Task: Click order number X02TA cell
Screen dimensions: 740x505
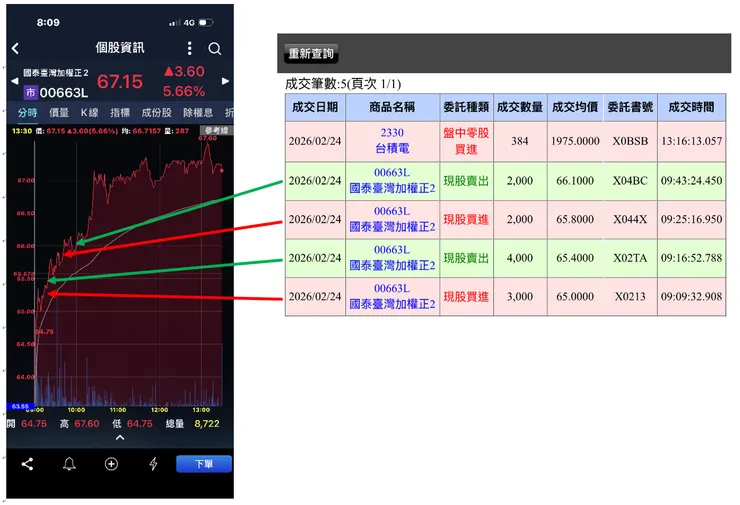Action: click(x=630, y=258)
